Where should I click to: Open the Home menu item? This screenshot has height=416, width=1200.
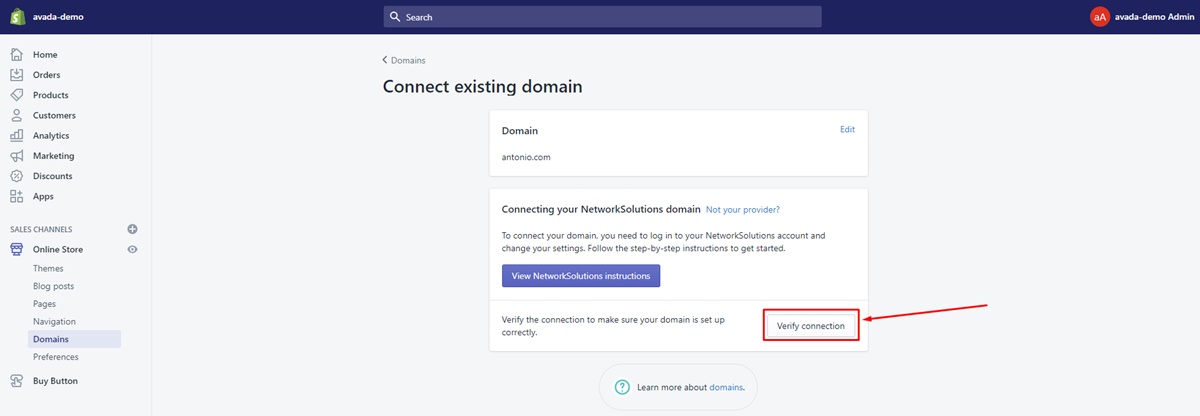point(45,55)
